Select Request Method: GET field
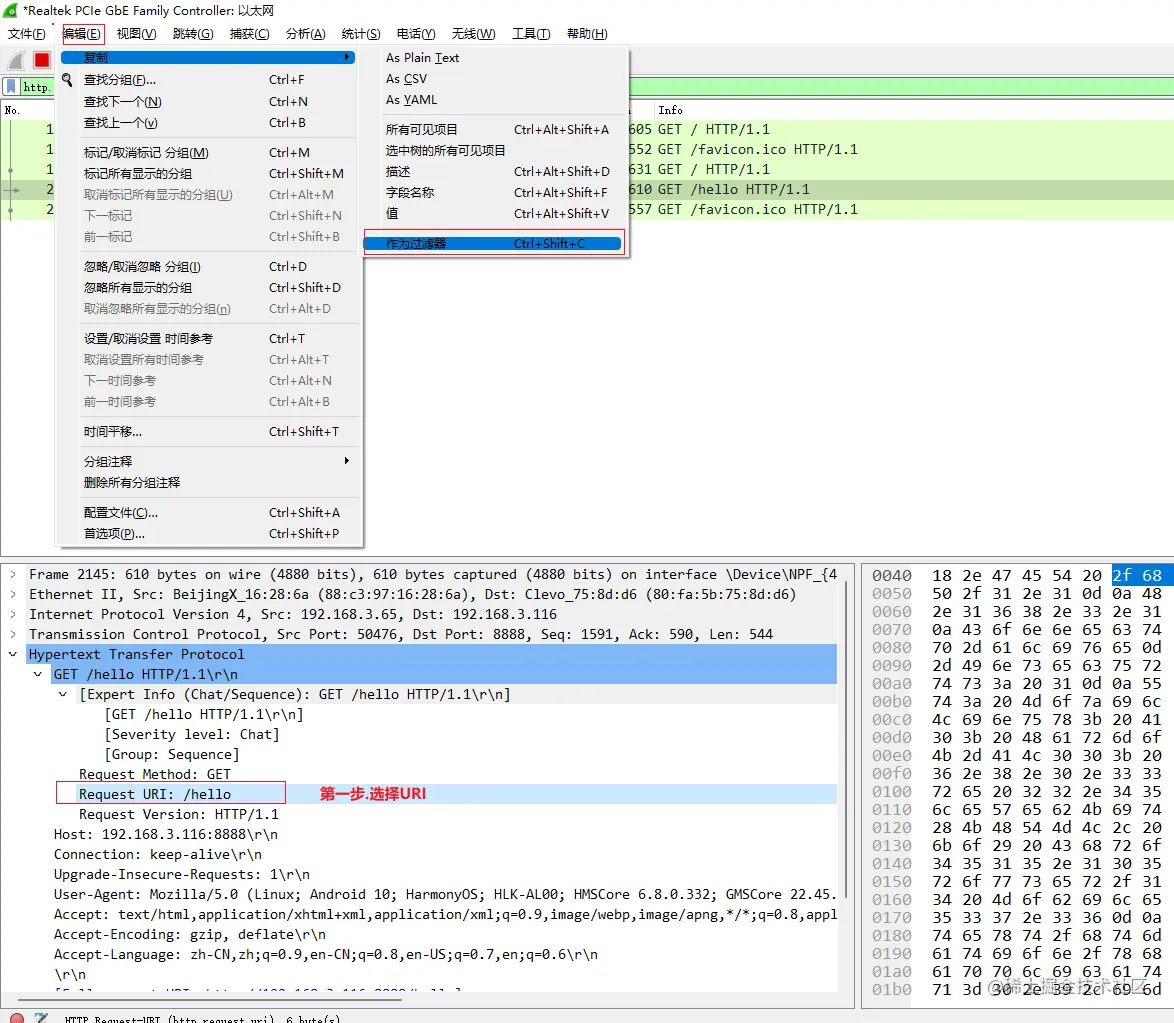The height and width of the screenshot is (1023, 1174). 155,774
